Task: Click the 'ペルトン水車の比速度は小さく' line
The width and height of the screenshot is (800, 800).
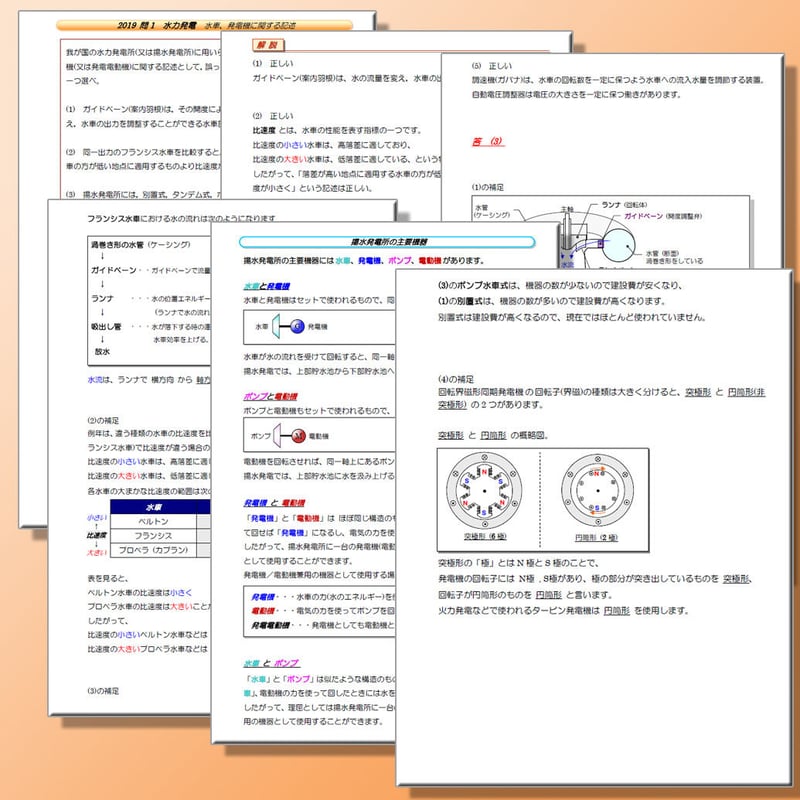Action: coord(140,593)
